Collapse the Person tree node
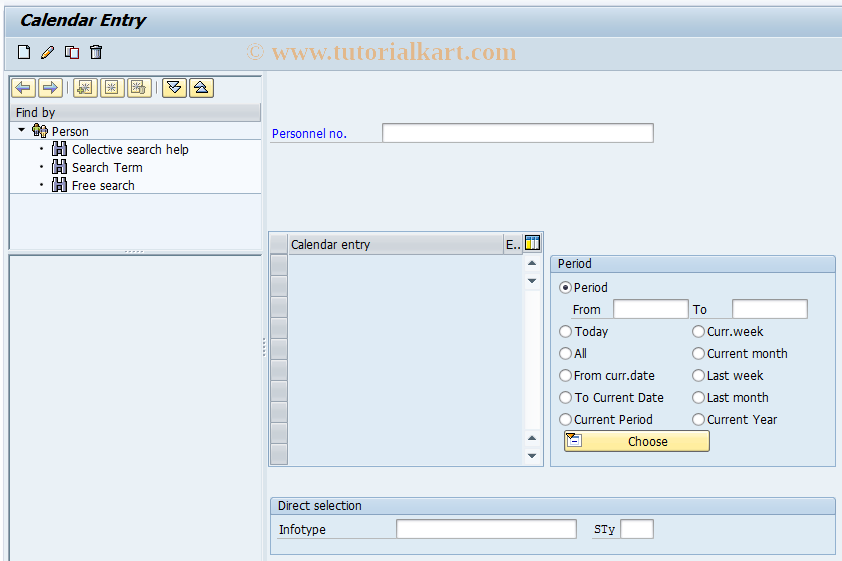The width and height of the screenshot is (842, 561). click(x=21, y=130)
